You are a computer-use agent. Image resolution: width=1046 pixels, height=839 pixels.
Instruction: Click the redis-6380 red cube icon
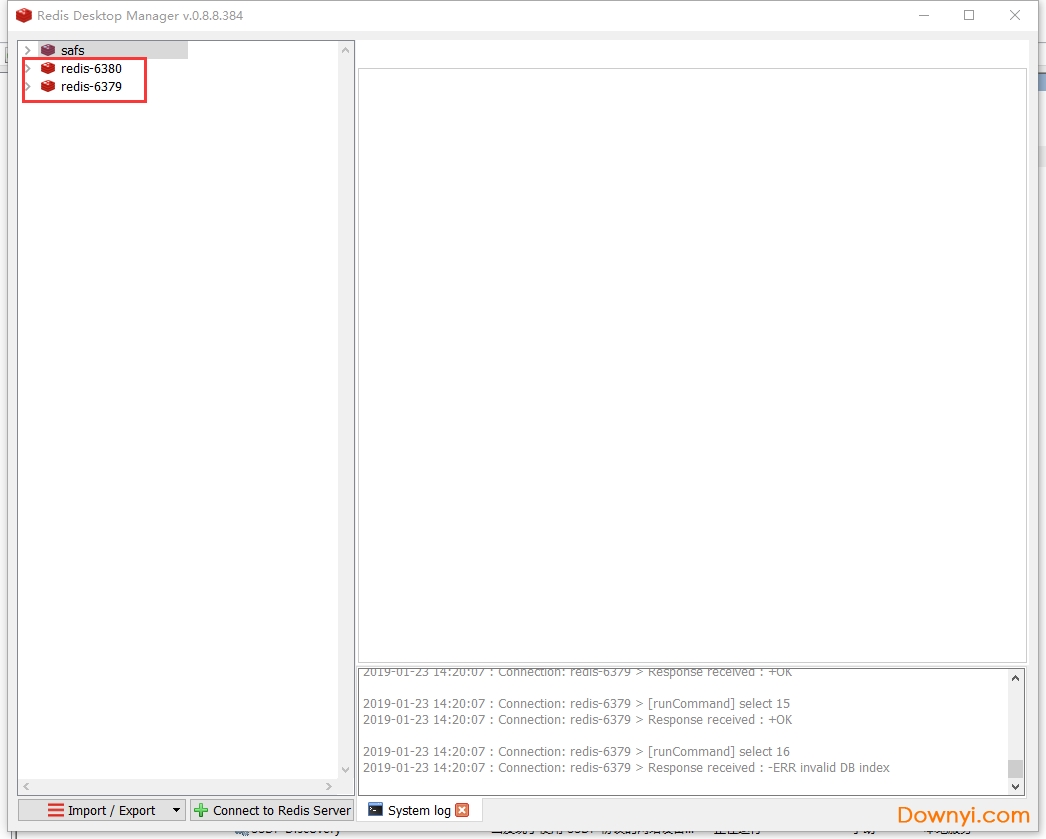48,69
